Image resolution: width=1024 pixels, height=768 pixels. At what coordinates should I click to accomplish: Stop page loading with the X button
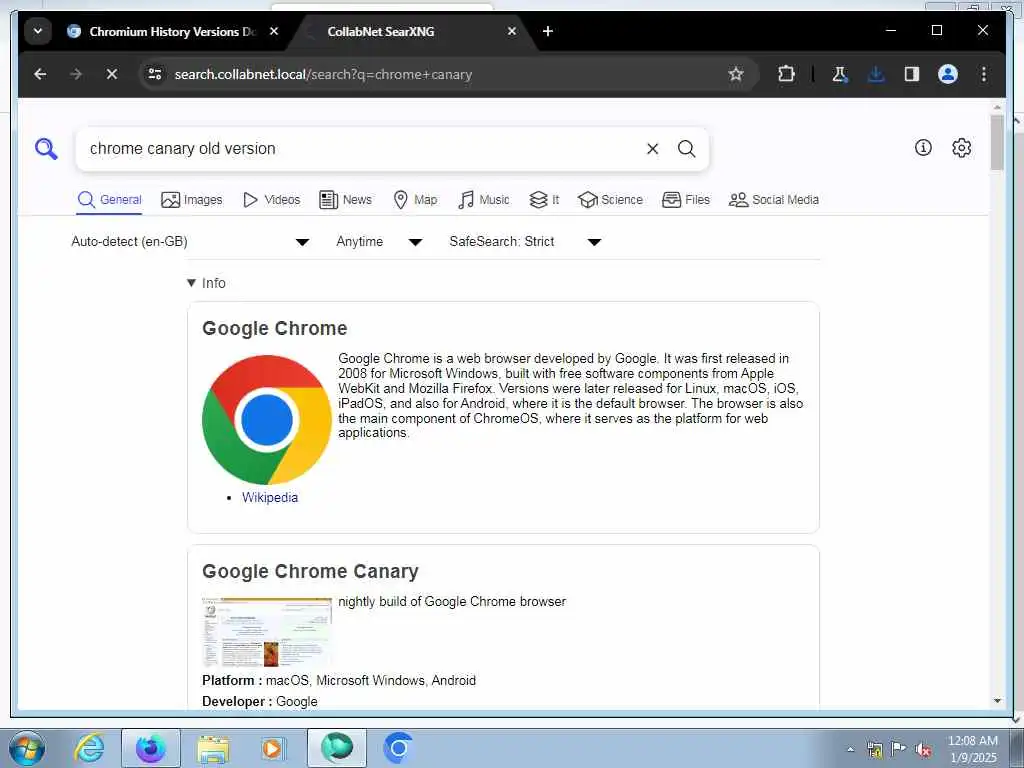click(x=112, y=74)
